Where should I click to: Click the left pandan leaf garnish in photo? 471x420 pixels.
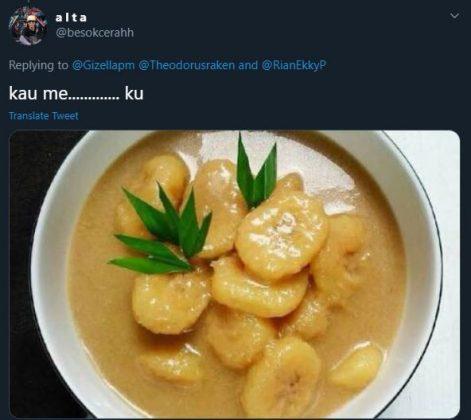[x=160, y=232]
